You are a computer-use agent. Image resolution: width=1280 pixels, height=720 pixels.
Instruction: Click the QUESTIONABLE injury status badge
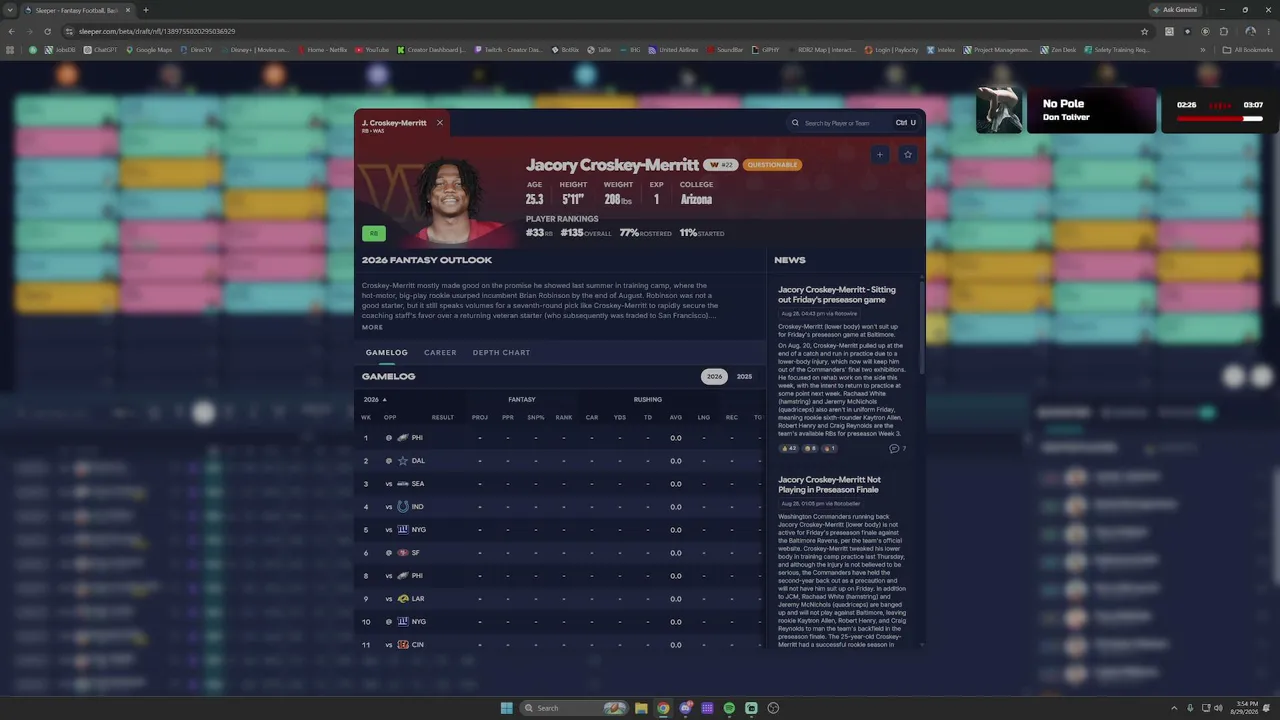[x=772, y=165]
